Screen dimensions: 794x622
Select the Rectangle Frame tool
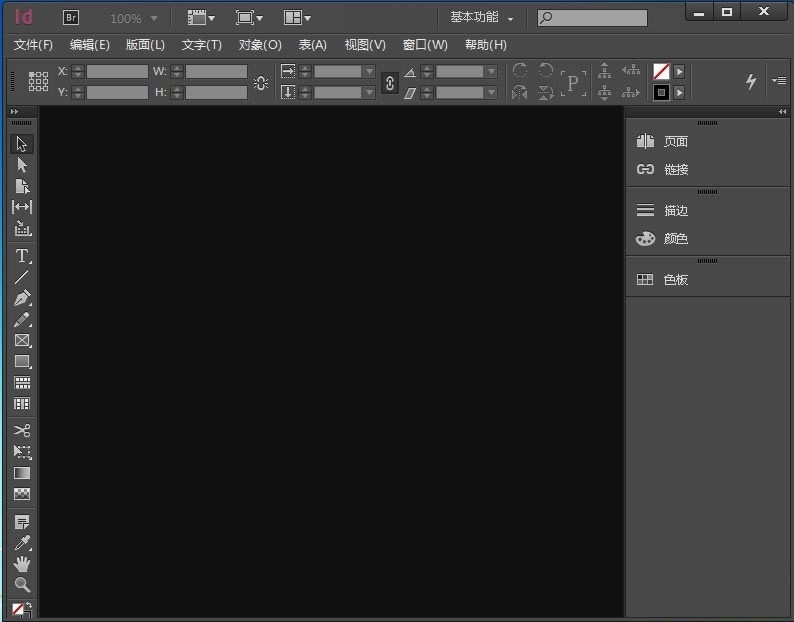tap(22, 340)
